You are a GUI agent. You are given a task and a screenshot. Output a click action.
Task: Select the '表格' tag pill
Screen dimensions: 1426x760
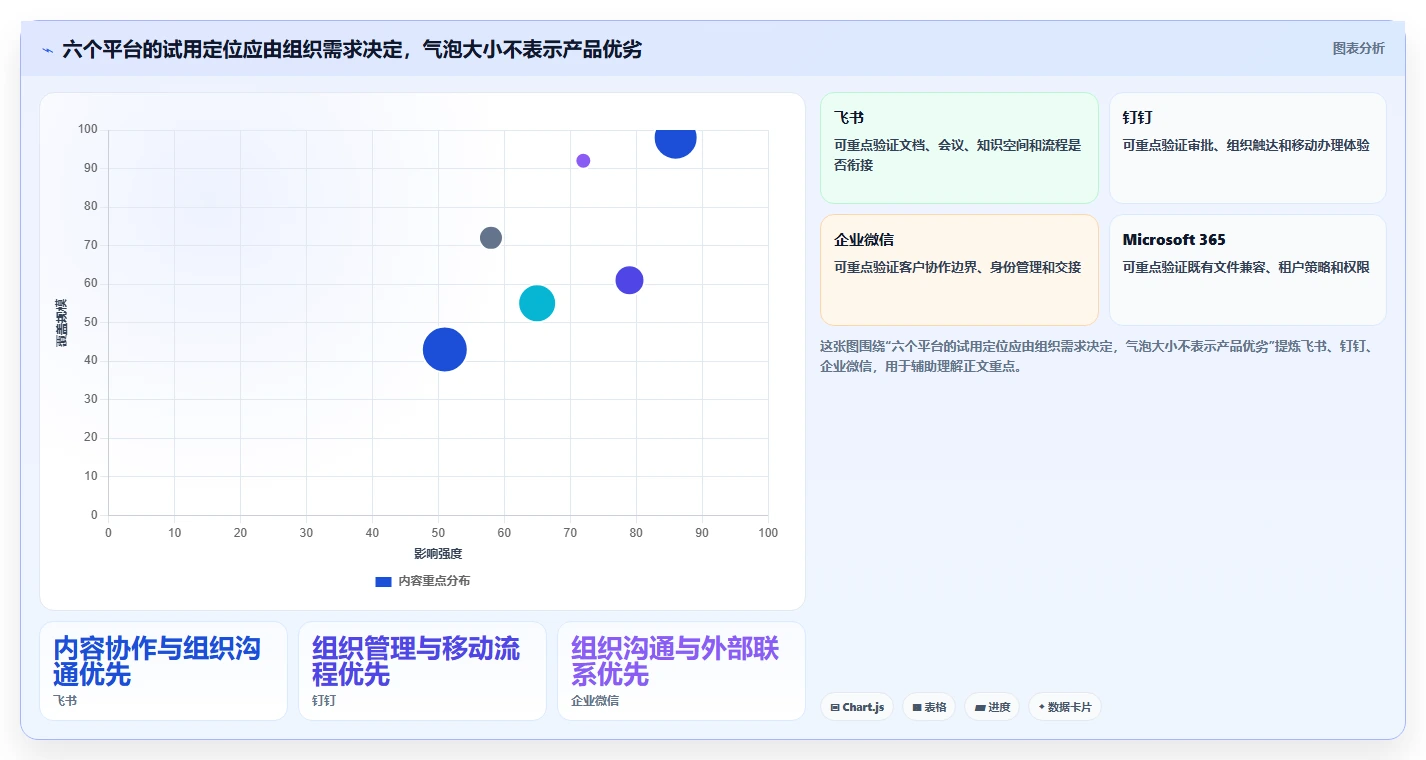pos(929,707)
